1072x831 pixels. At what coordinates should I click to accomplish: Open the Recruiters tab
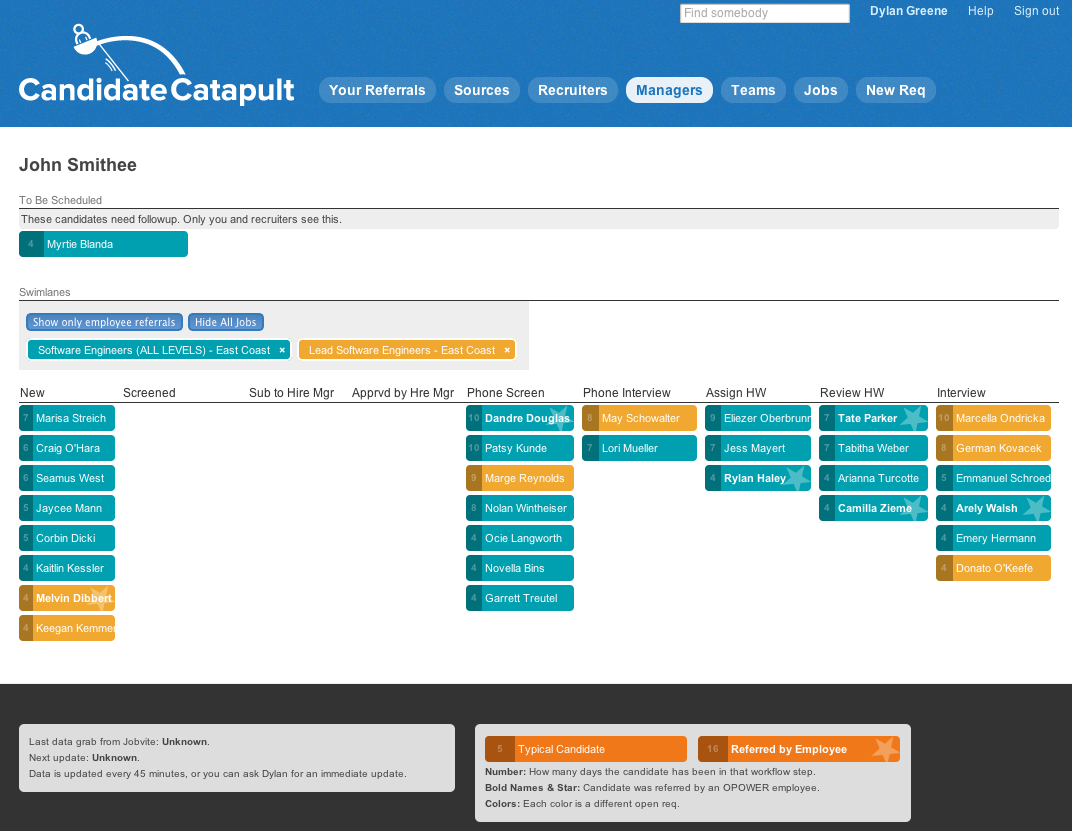click(572, 90)
